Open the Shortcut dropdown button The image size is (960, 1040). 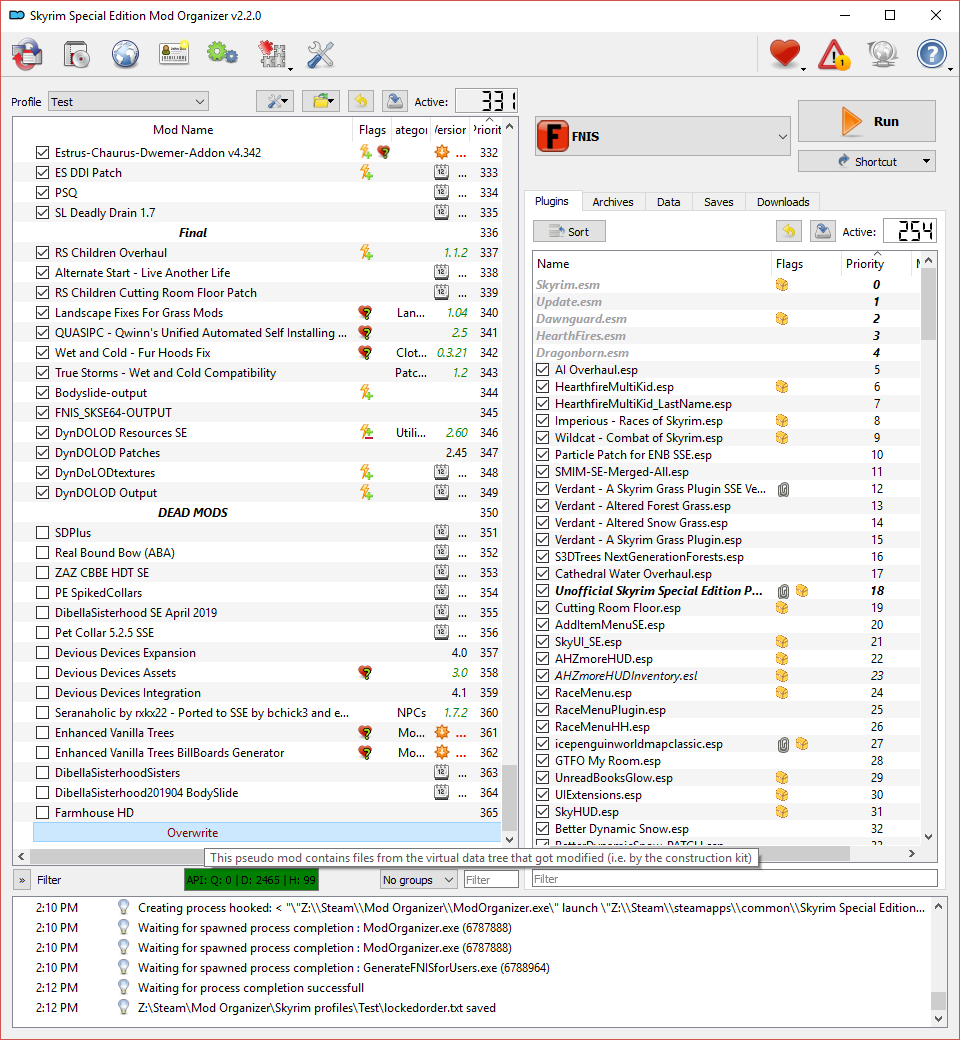866,161
